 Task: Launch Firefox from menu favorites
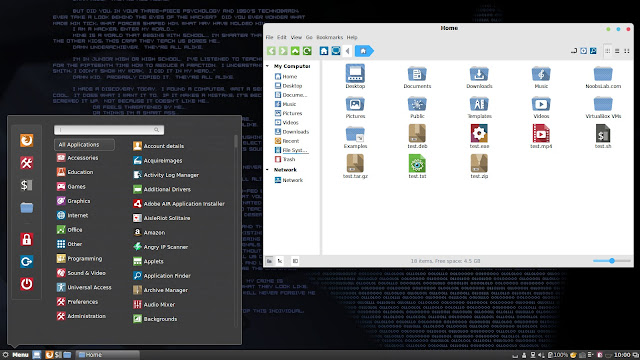(27, 140)
